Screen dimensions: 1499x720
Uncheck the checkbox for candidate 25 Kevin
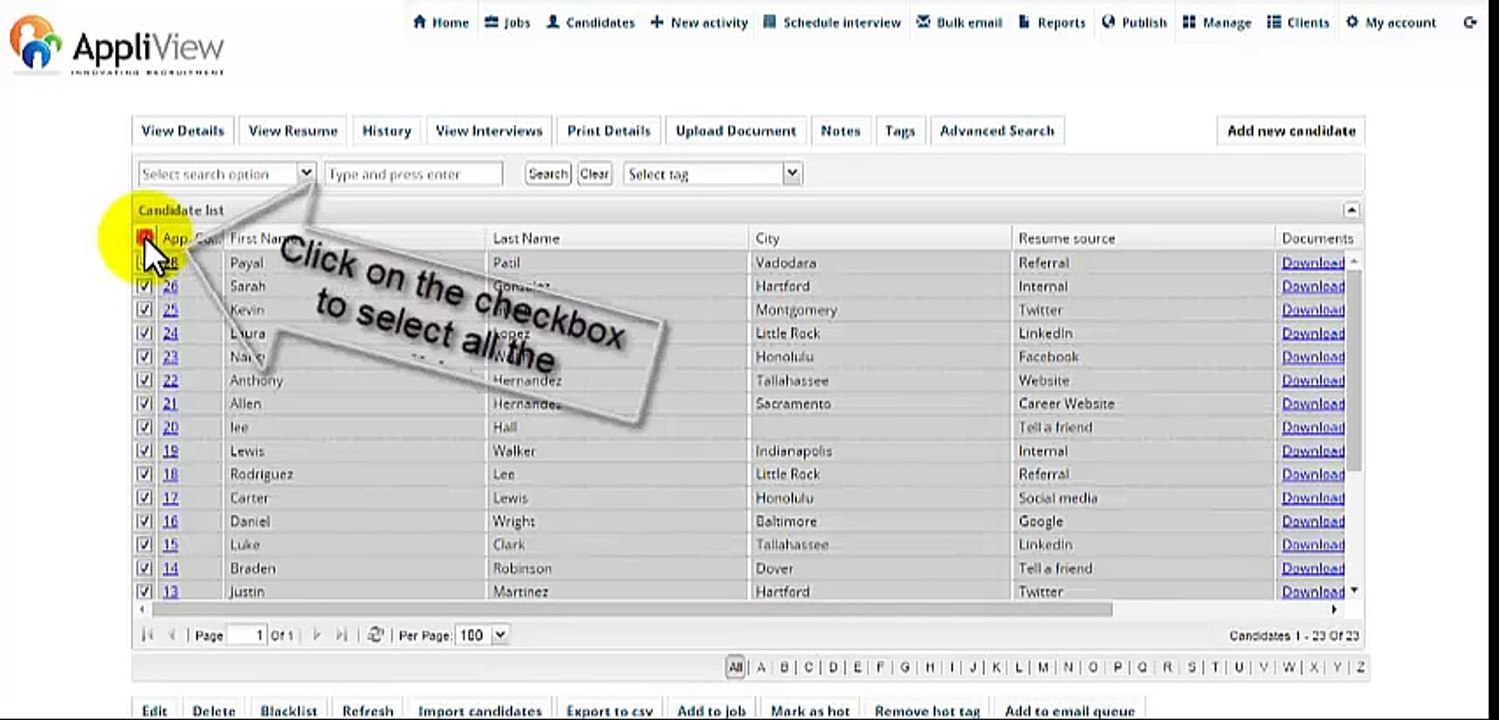pyautogui.click(x=144, y=309)
